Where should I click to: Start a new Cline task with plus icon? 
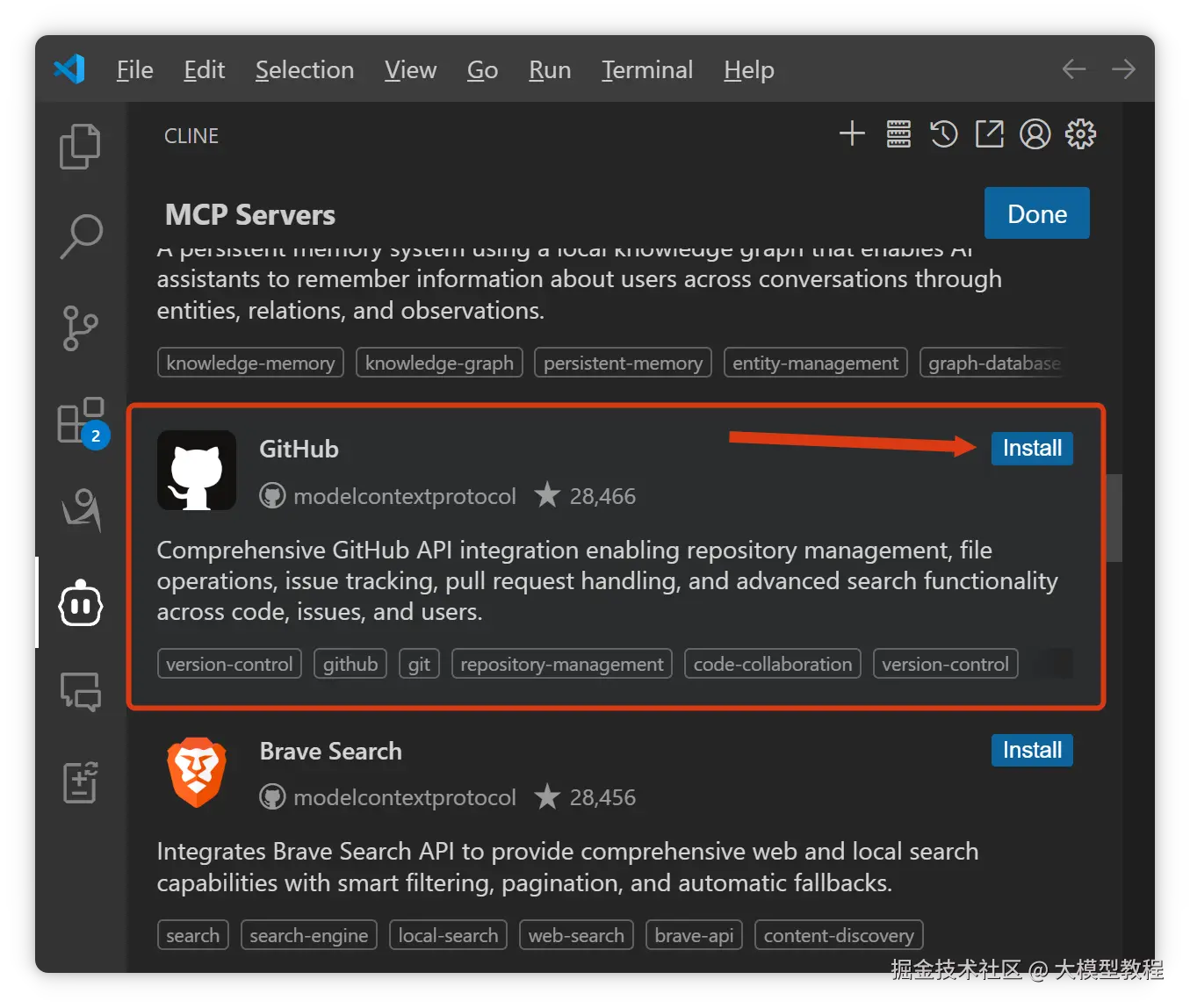click(x=852, y=134)
